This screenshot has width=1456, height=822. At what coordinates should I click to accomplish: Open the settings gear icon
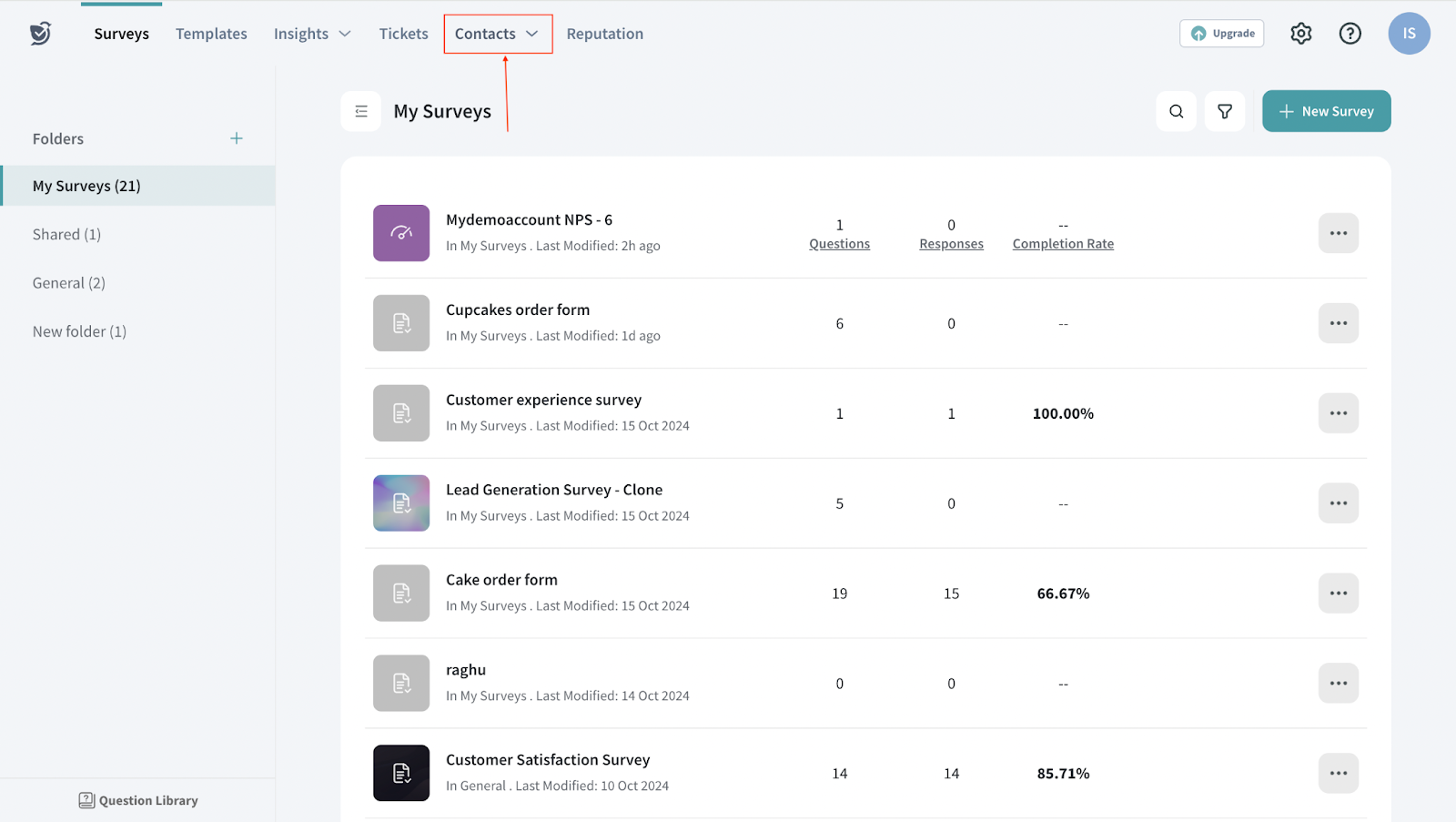click(1300, 34)
